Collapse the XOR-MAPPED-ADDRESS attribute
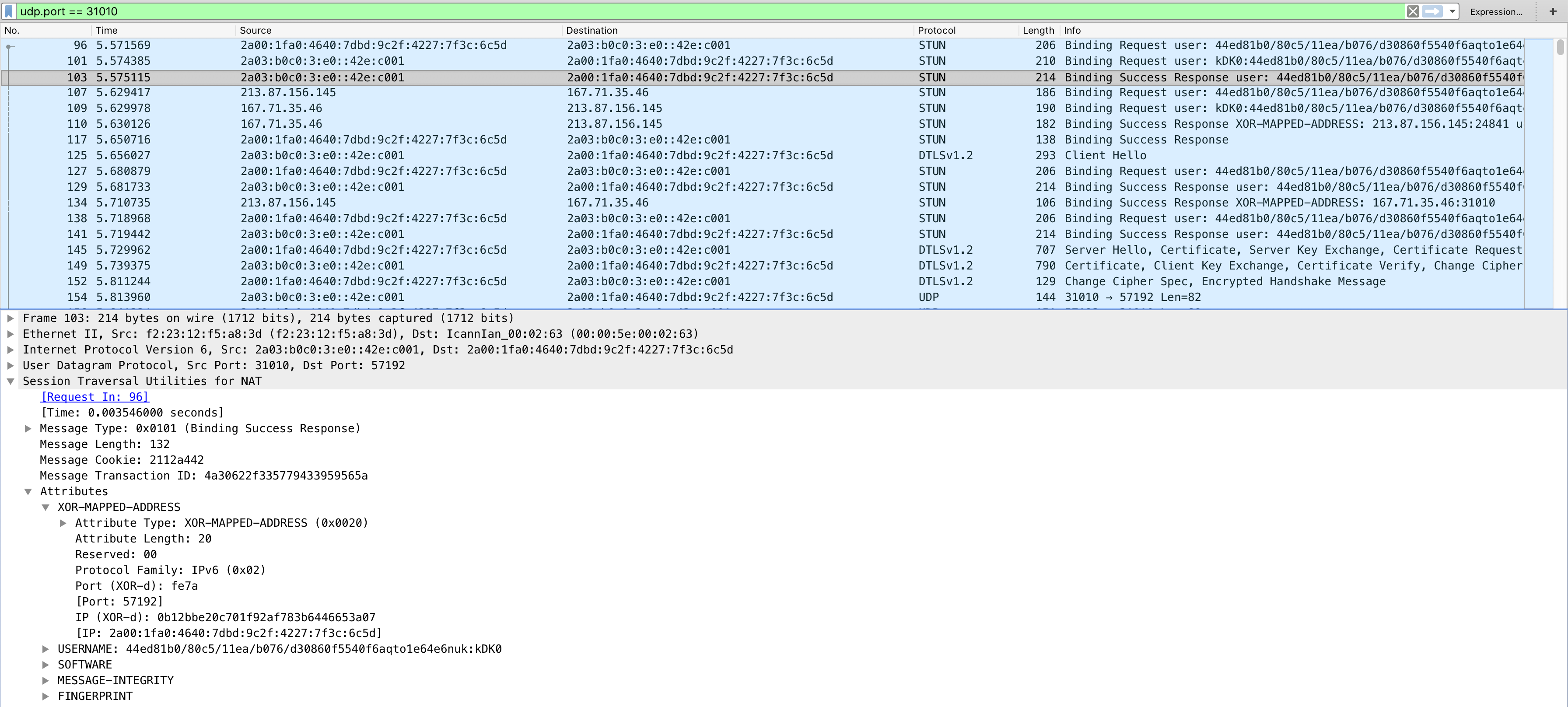This screenshot has width=1568, height=707. point(45,507)
